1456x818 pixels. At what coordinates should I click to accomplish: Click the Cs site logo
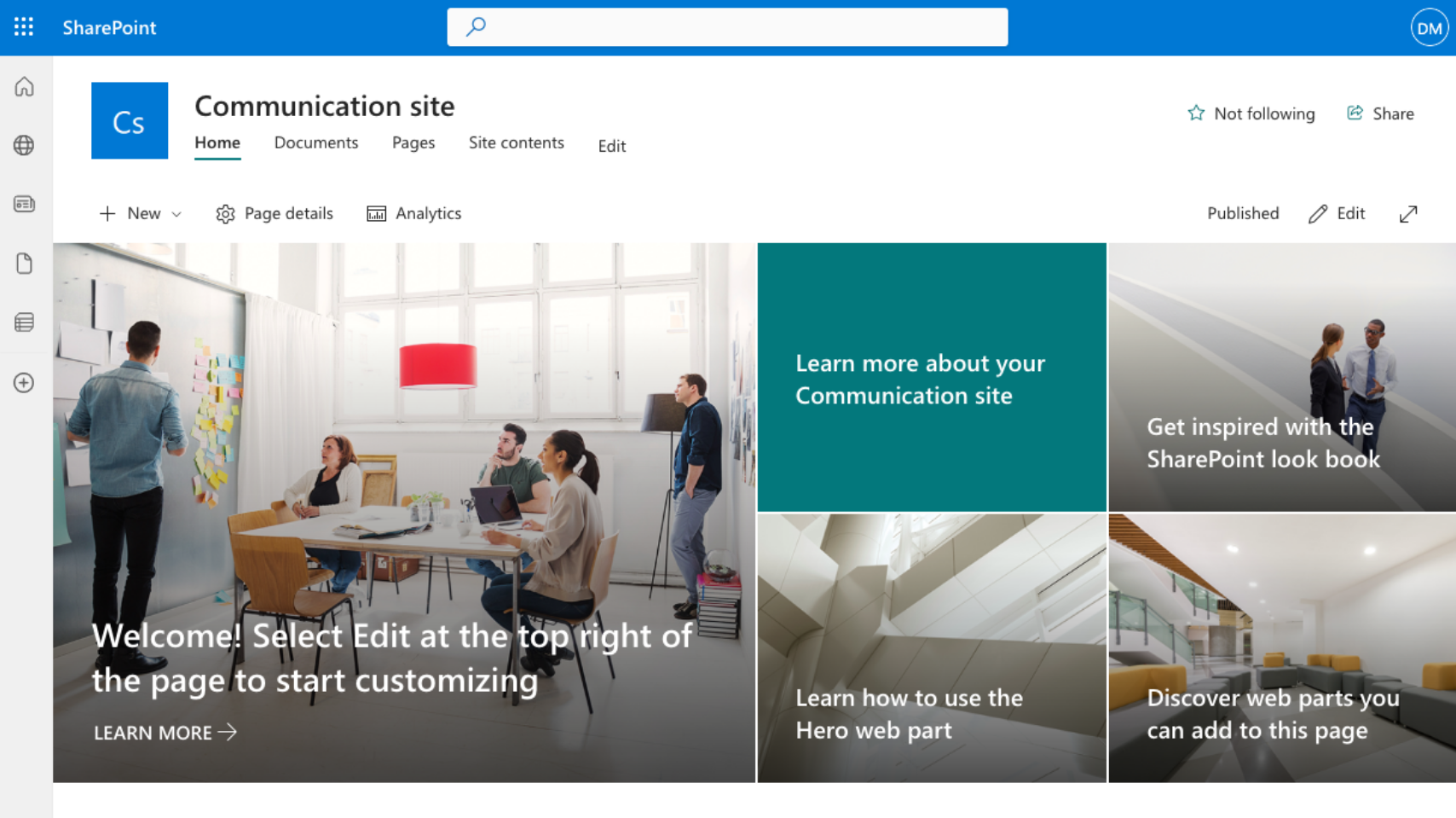[x=130, y=120]
